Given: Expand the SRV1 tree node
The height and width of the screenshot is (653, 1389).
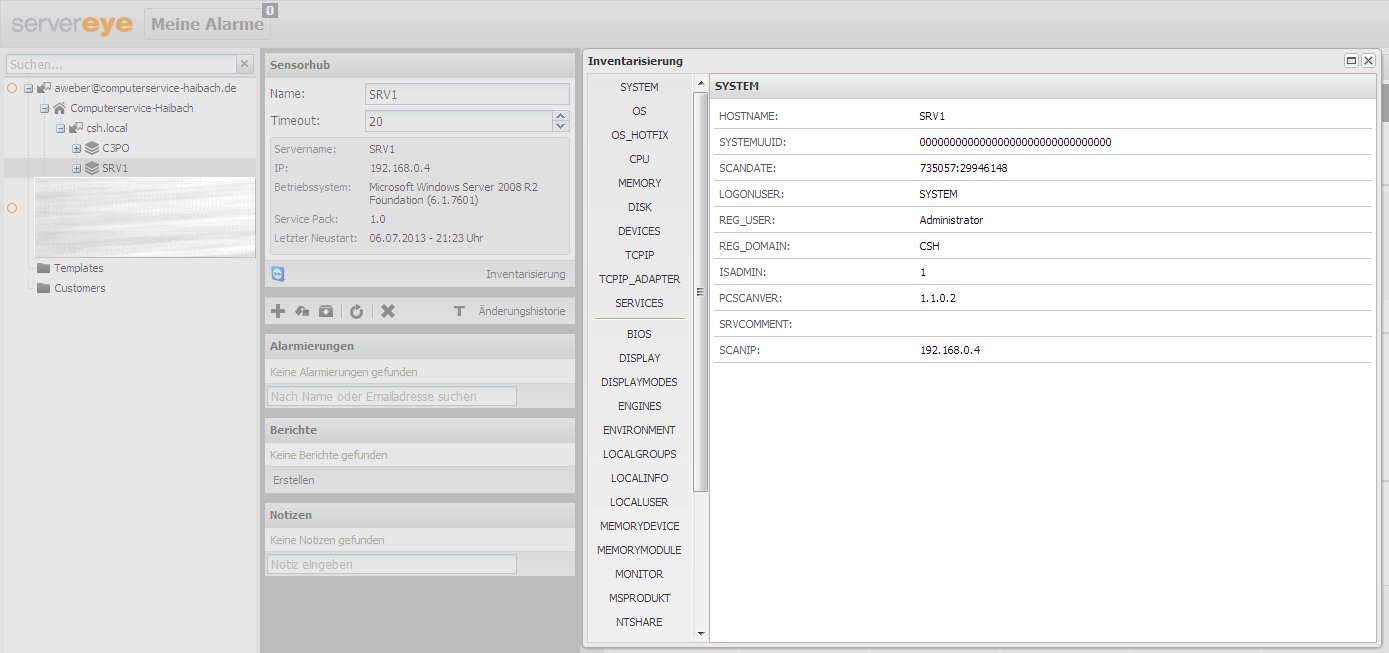Looking at the screenshot, I should pos(76,168).
